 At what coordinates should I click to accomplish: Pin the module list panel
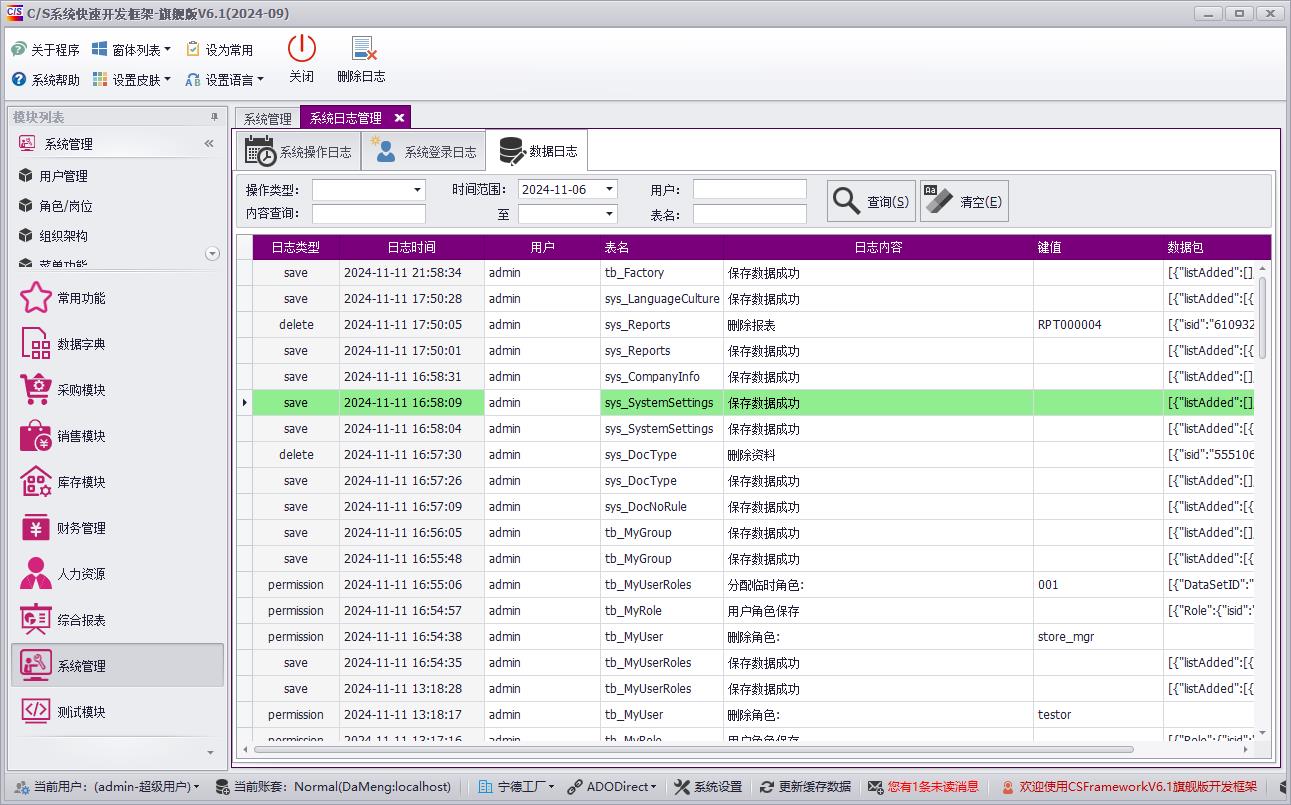coord(213,117)
